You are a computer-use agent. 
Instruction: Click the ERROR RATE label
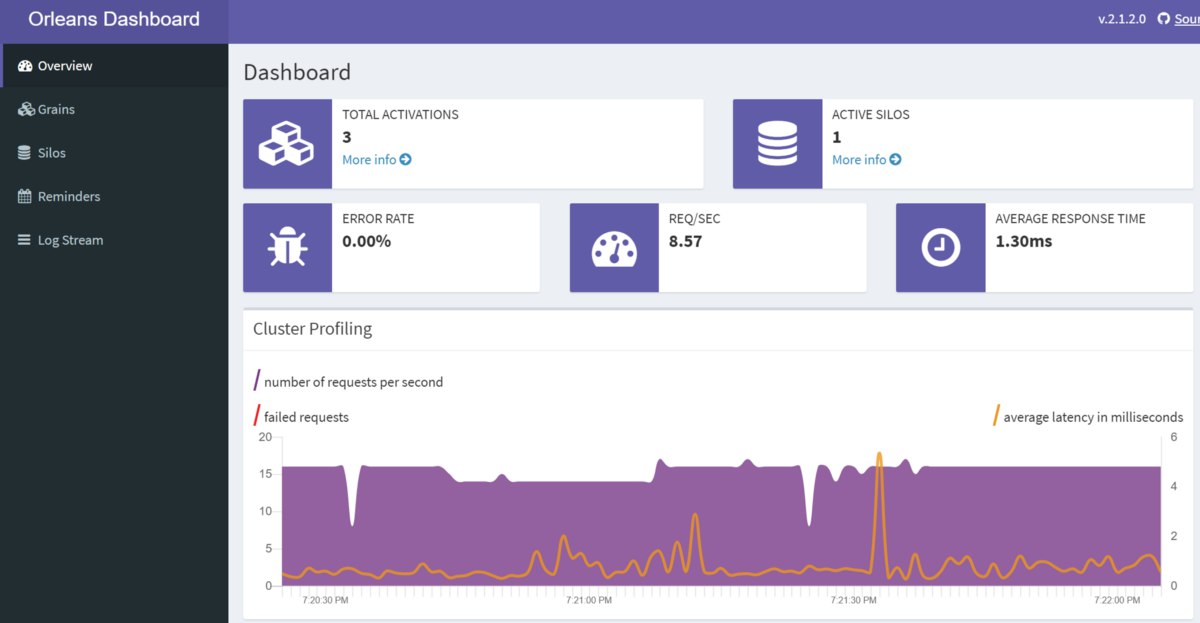coord(378,219)
